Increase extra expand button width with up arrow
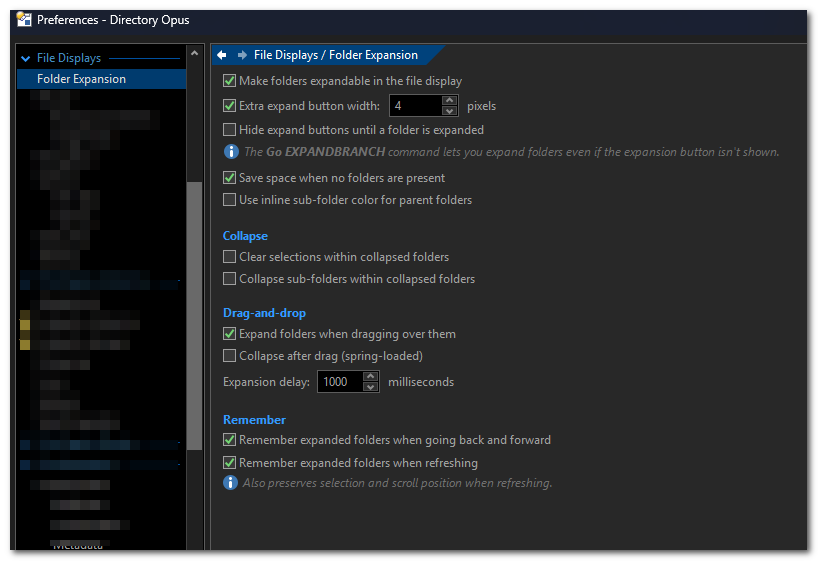818x561 pixels. [449, 100]
